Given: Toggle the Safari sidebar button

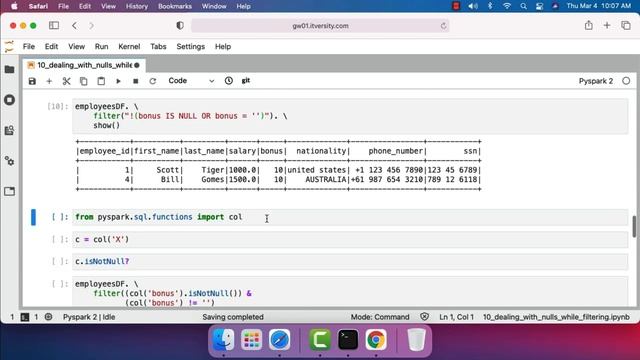Looking at the screenshot, I should [54, 25].
